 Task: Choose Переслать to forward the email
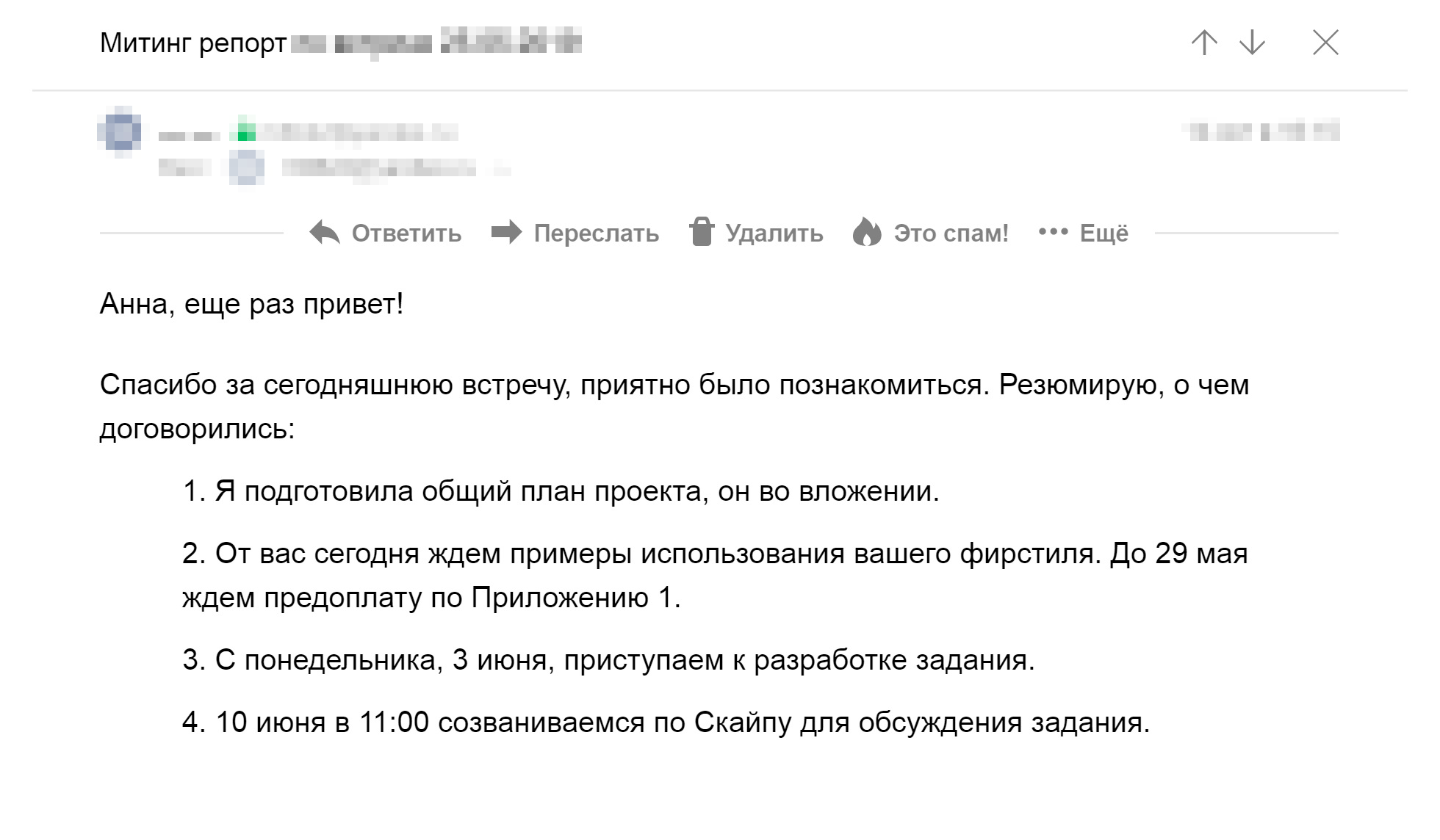(596, 233)
